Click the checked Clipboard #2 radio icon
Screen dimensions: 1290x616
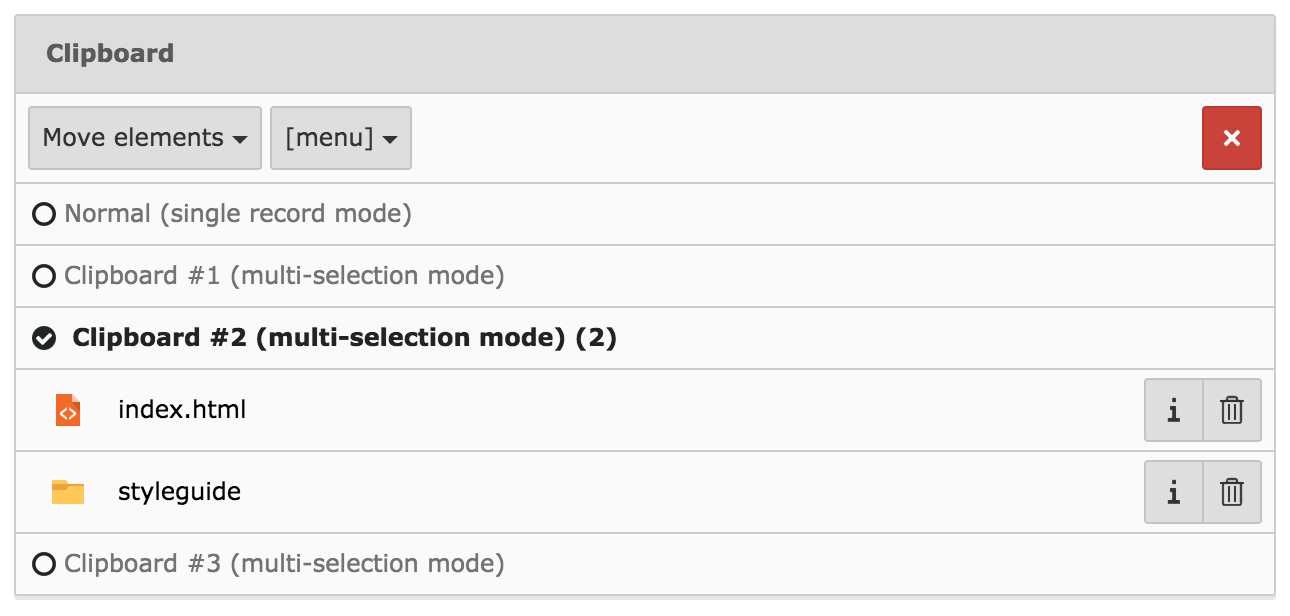coord(44,338)
